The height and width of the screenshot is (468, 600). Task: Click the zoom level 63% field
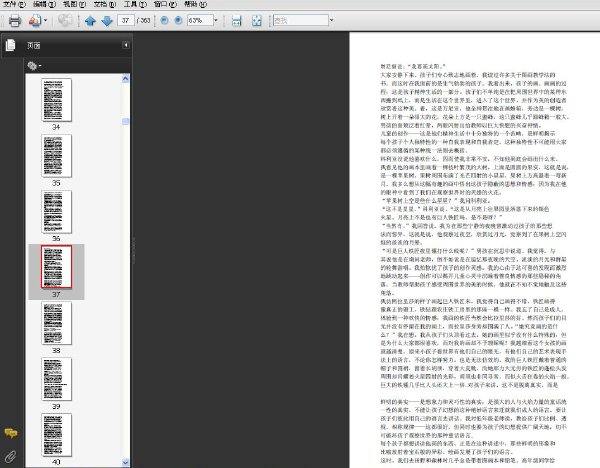click(200, 20)
